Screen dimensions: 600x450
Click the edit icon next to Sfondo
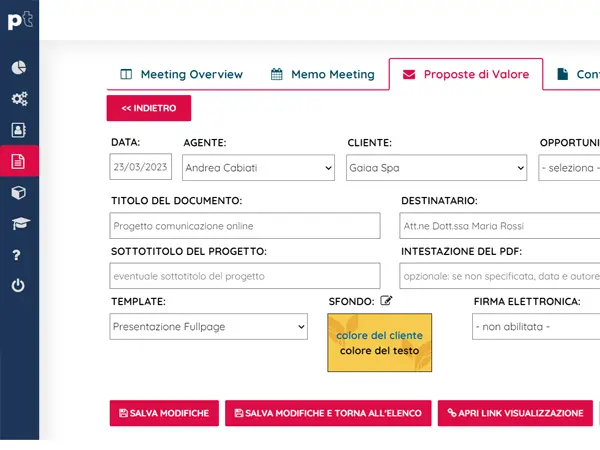387,300
